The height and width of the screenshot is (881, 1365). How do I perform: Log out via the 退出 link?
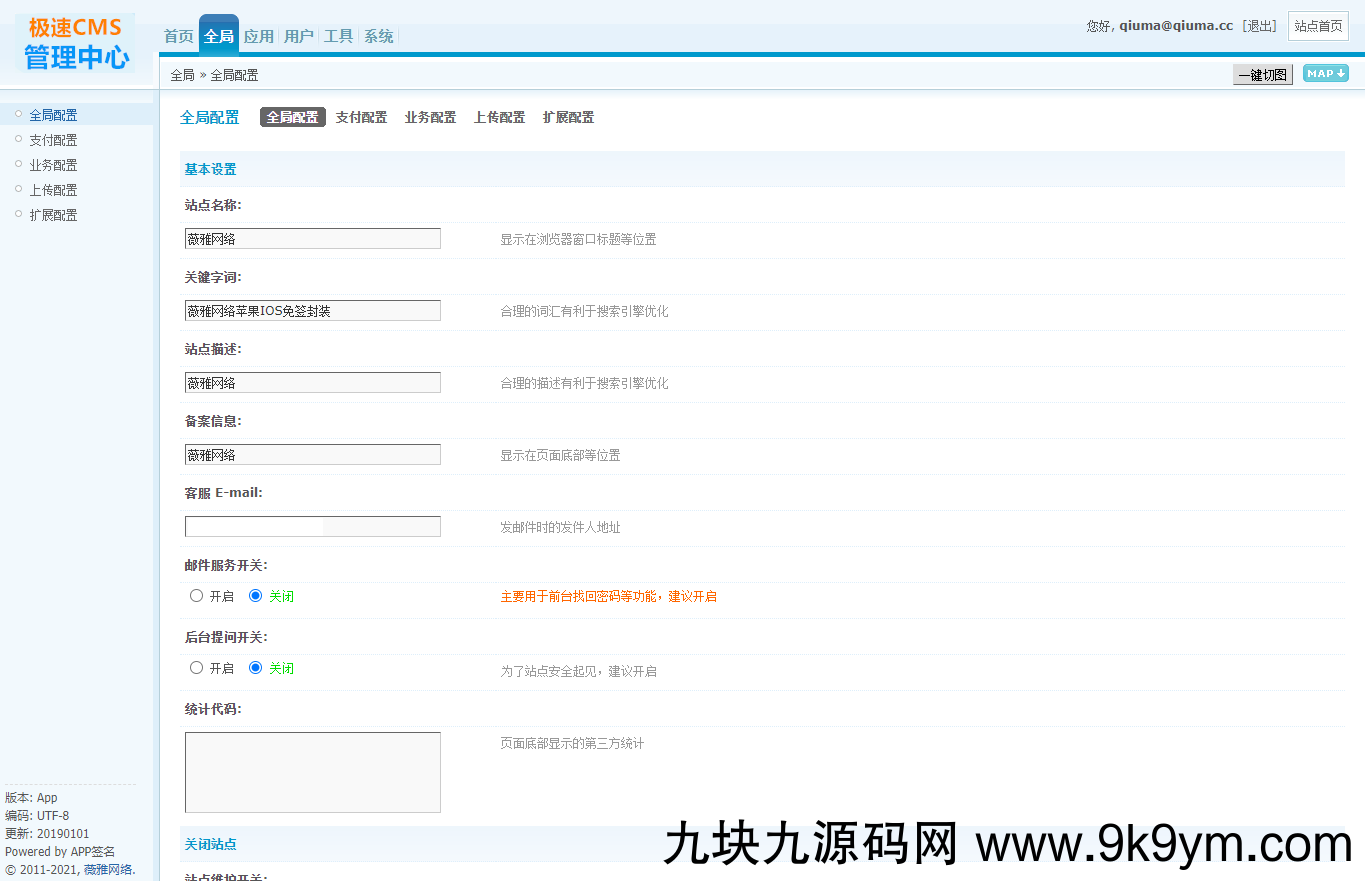tap(1259, 26)
